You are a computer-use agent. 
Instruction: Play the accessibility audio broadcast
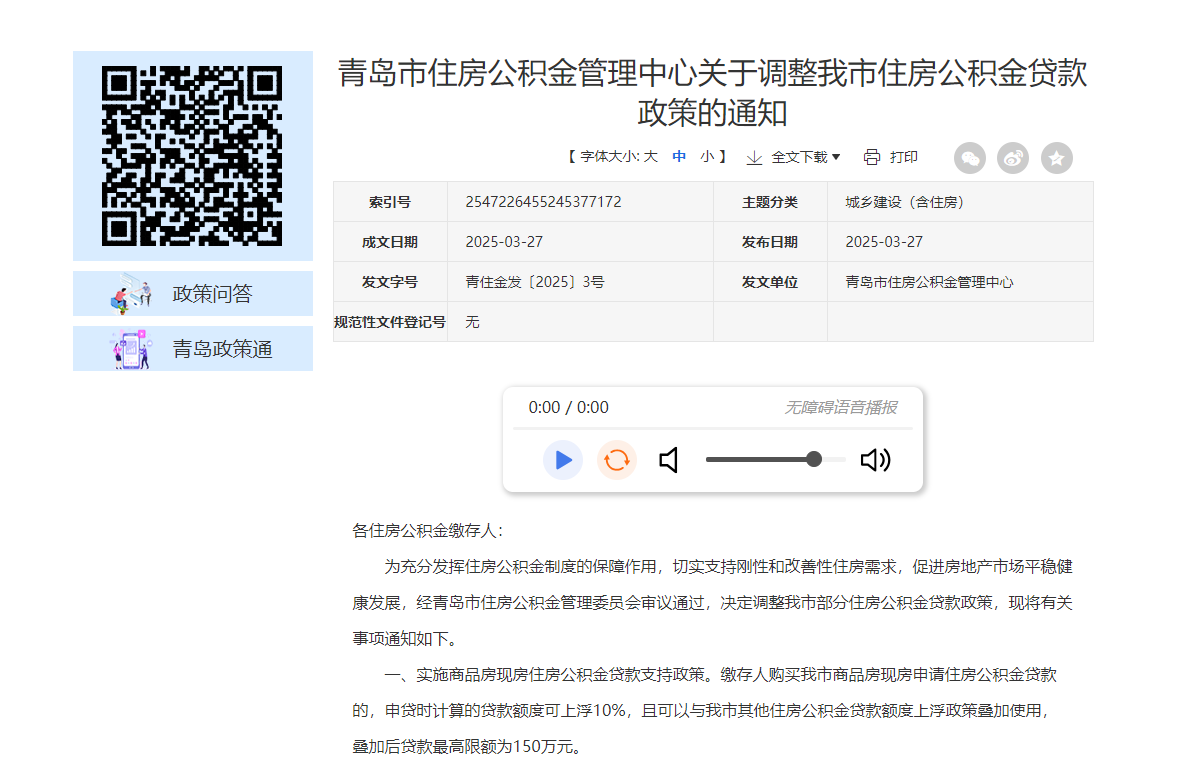click(x=563, y=460)
